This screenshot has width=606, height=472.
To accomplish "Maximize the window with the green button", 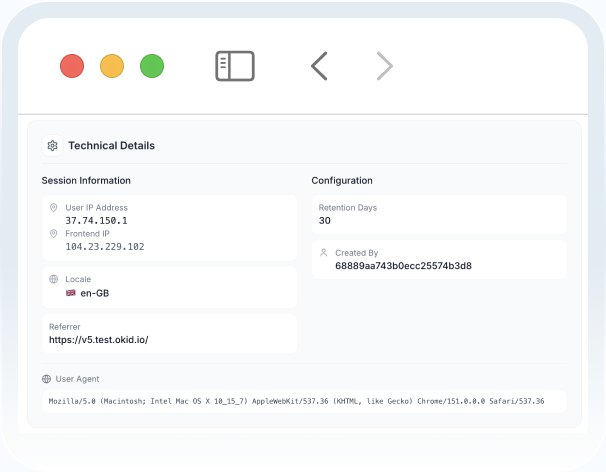I will click(152, 66).
